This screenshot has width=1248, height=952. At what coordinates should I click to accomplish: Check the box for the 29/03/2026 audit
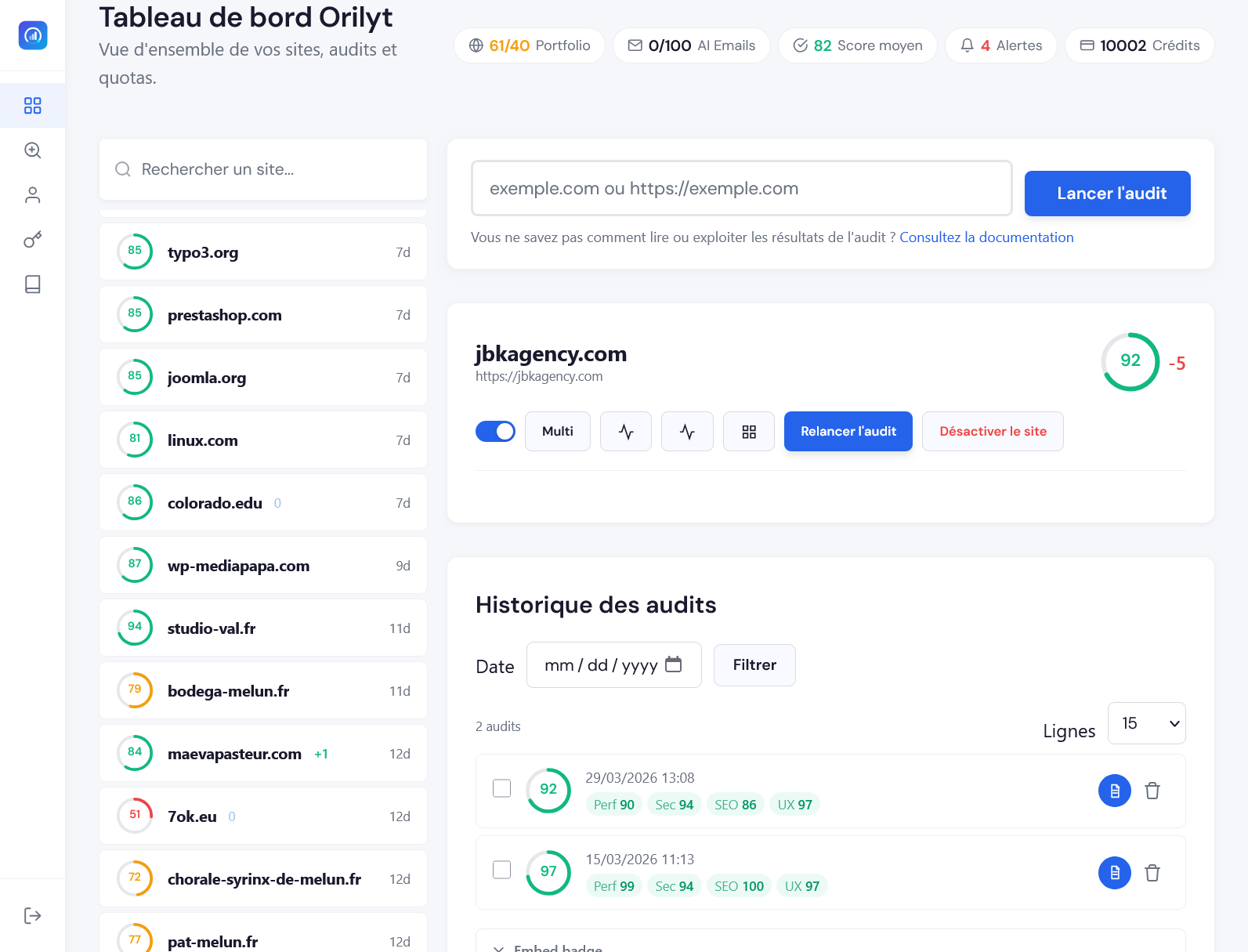[501, 788]
